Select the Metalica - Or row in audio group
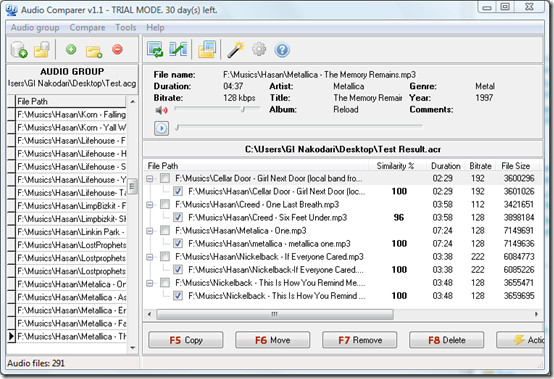The image size is (554, 379). click(71, 284)
